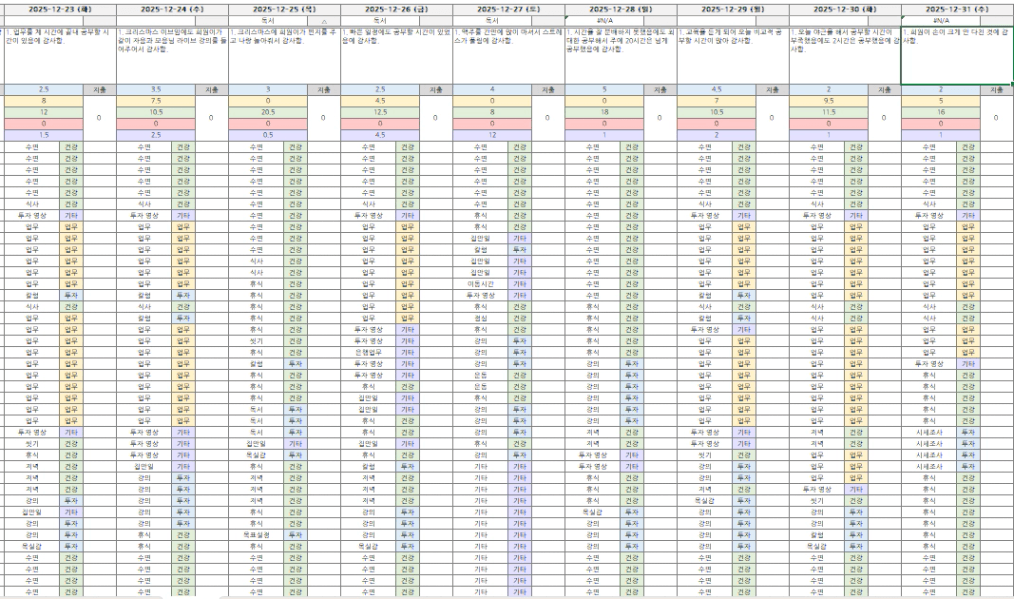This screenshot has width=1014, height=599.
Task: Open the gratitude note cell under 2025-12-29
Action: [x=733, y=56]
